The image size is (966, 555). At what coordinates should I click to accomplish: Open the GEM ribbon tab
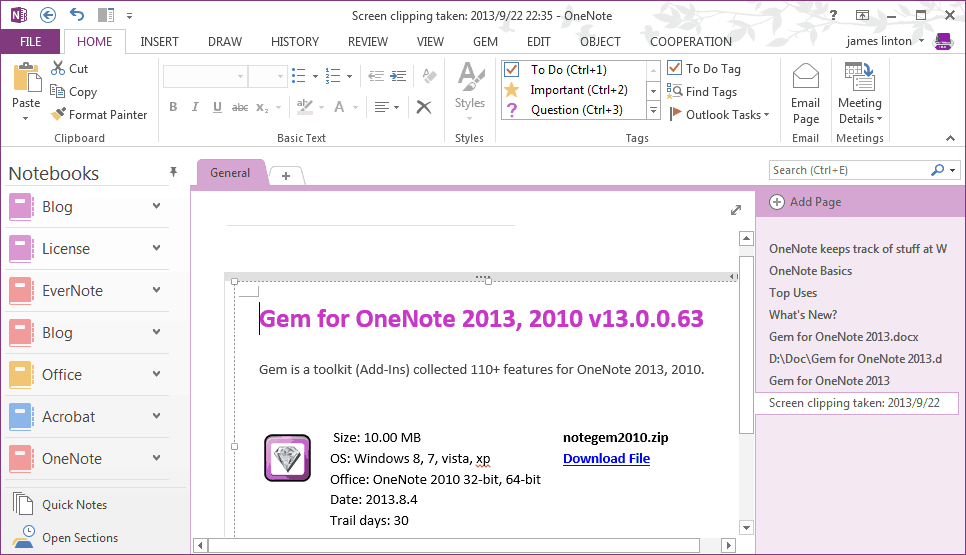tap(485, 41)
